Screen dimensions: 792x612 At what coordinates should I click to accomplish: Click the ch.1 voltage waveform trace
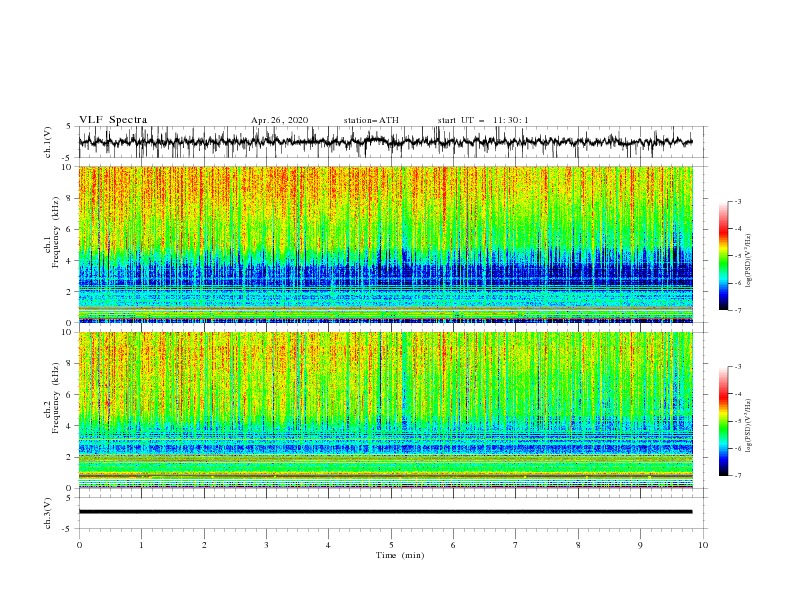(x=385, y=142)
